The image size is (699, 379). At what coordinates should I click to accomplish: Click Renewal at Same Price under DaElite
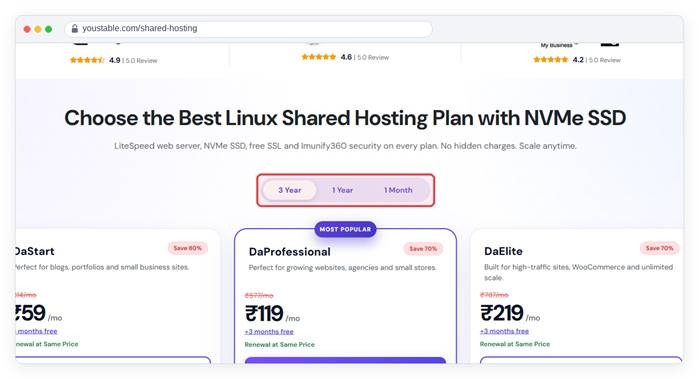pyautogui.click(x=515, y=344)
